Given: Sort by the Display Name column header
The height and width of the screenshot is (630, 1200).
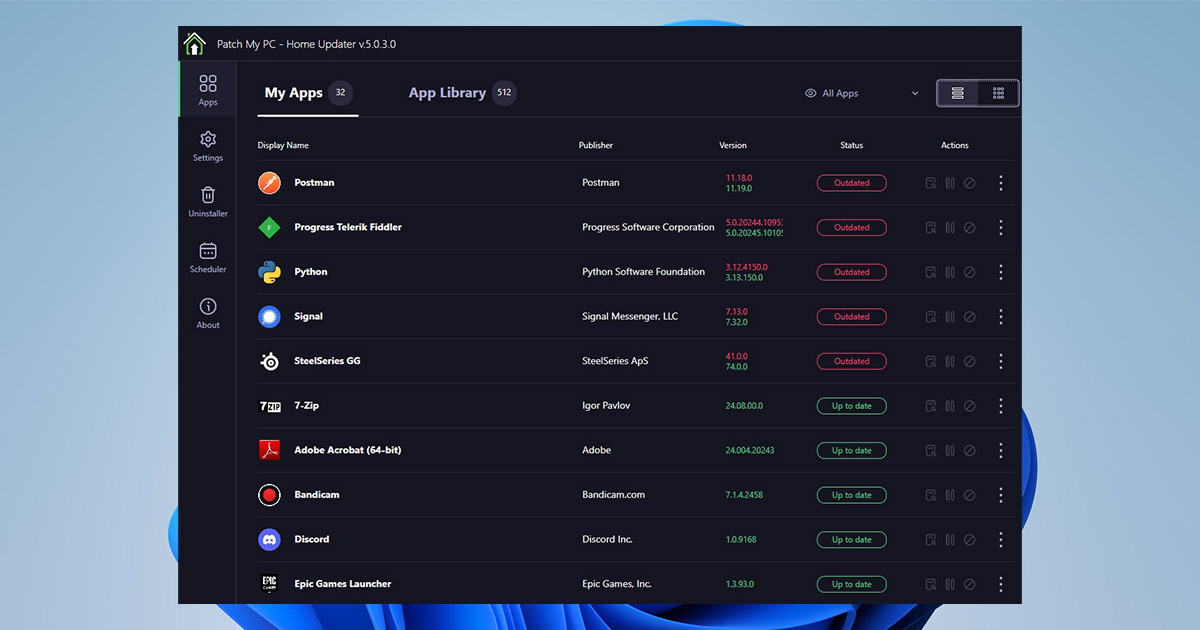Looking at the screenshot, I should tap(283, 145).
